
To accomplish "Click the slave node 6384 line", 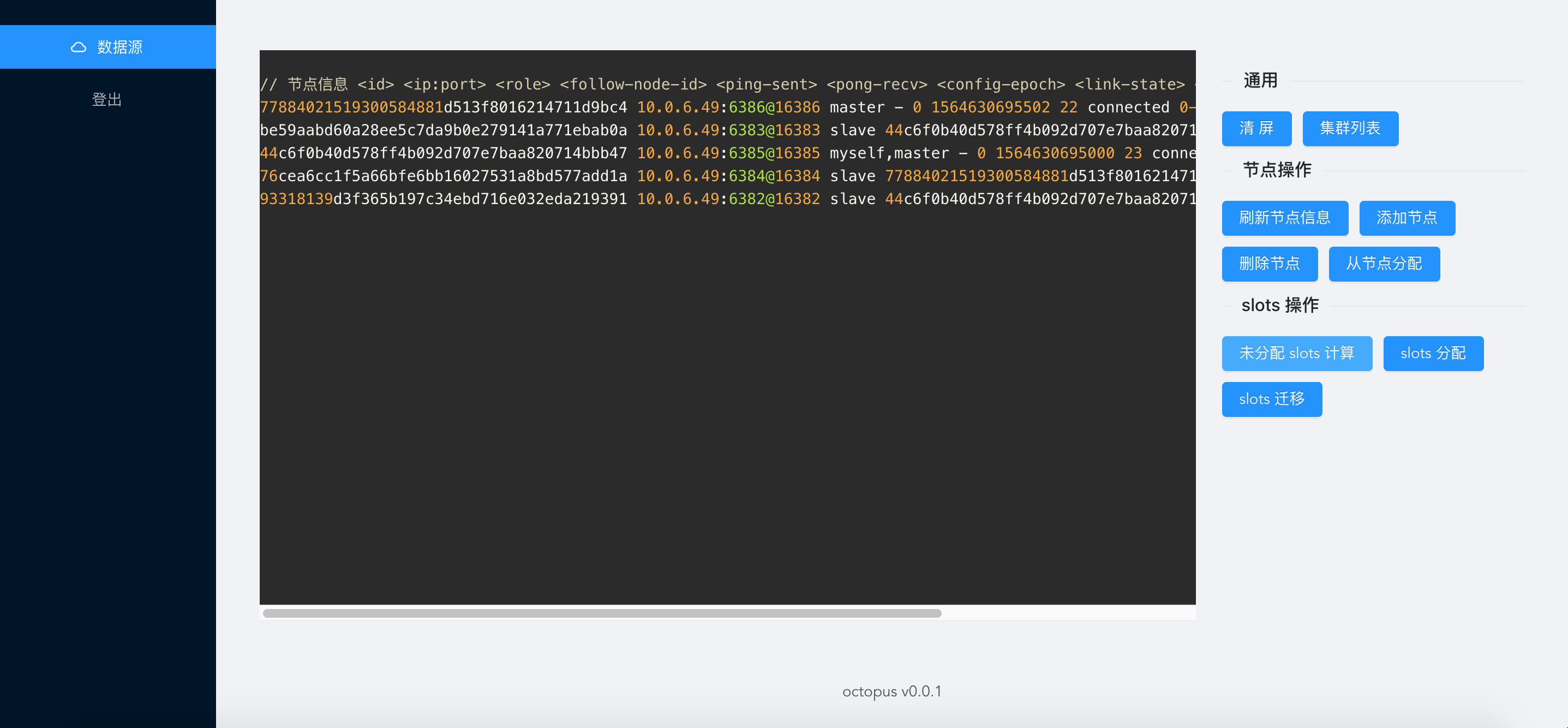I will [727, 176].
